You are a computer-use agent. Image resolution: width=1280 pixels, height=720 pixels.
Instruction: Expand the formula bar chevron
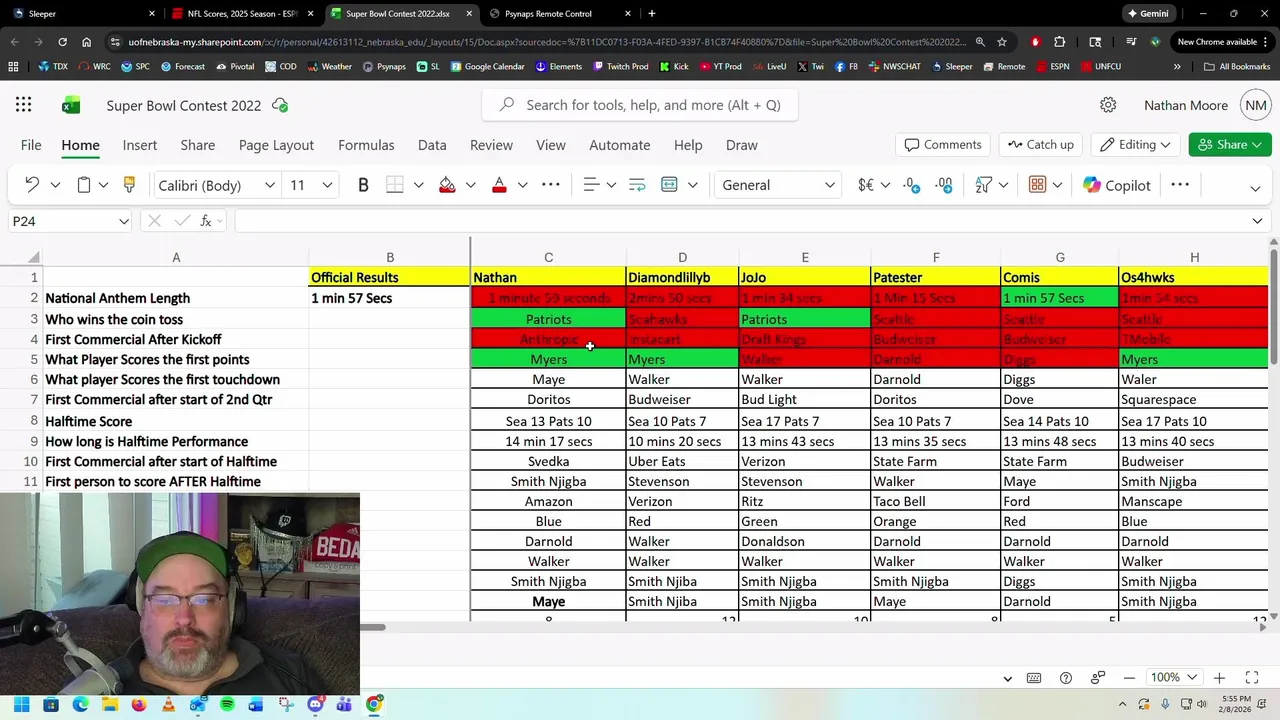click(x=1257, y=221)
